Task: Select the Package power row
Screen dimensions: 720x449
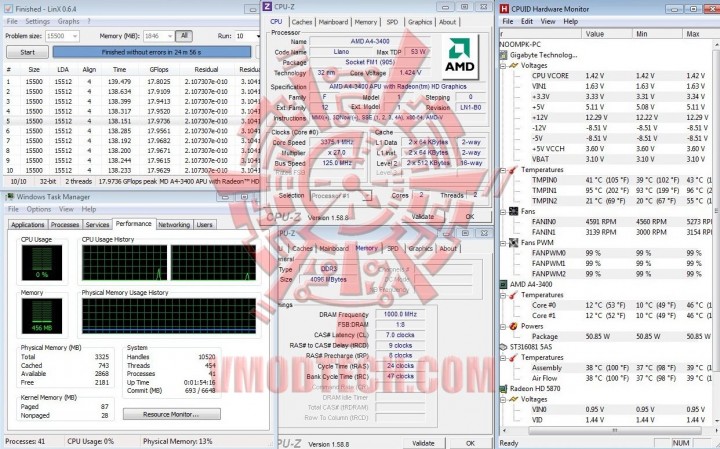Action: [x=605, y=337]
